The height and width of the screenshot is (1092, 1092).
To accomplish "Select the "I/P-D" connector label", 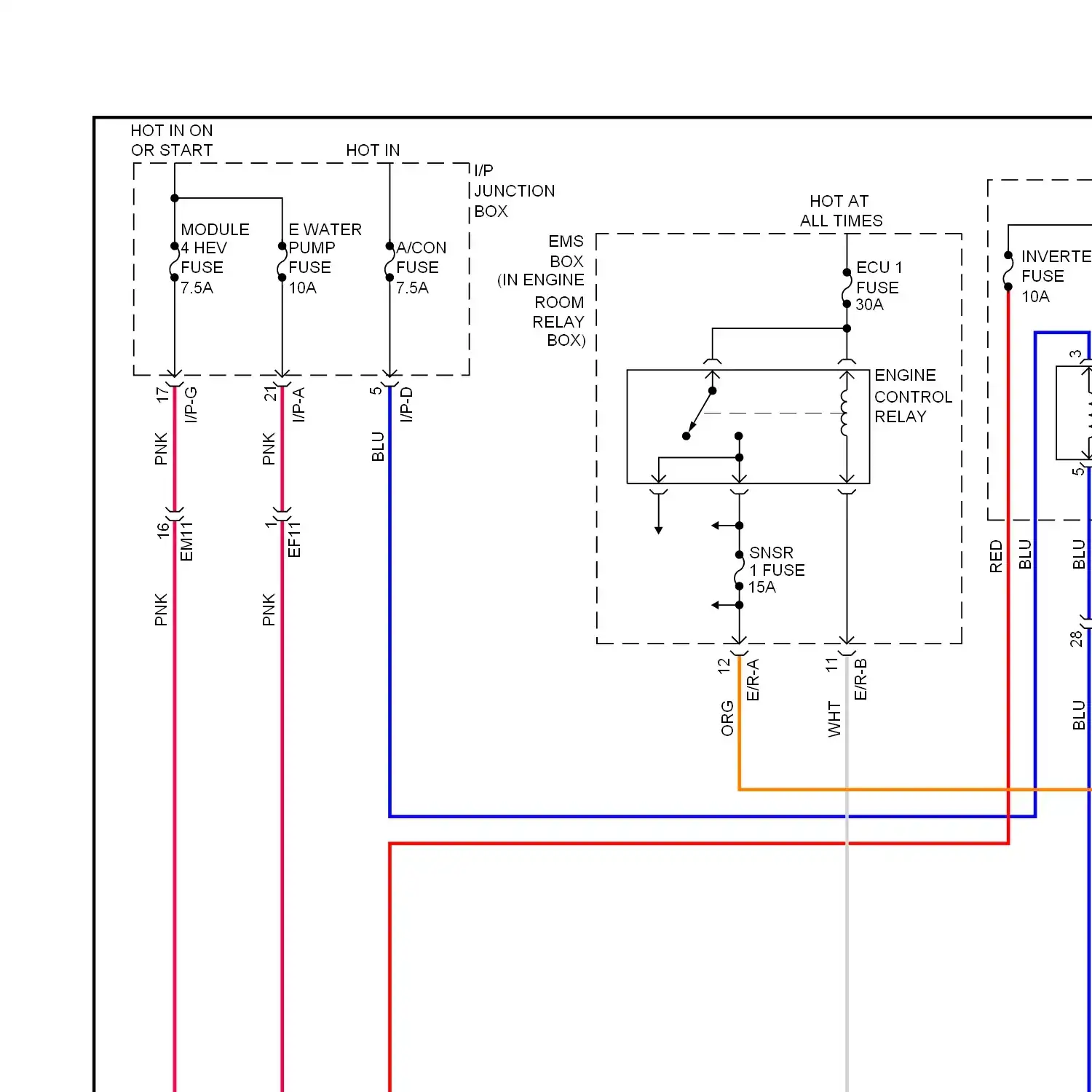I will (406, 405).
